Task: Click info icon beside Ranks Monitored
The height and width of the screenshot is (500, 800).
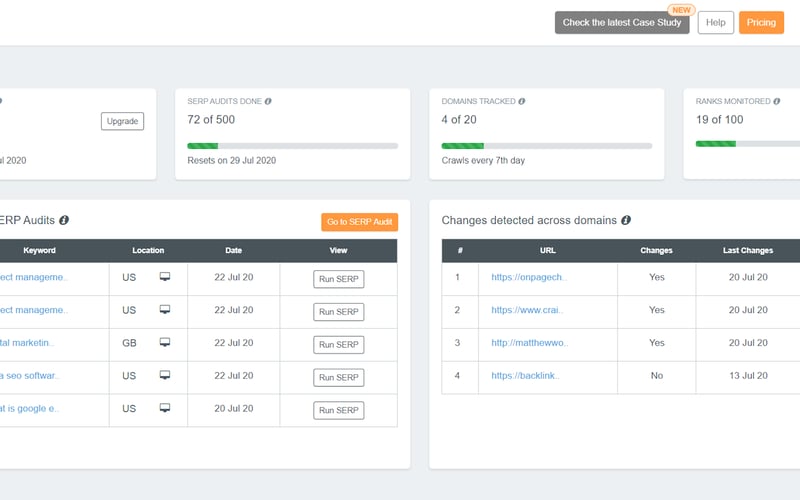Action: [777, 102]
